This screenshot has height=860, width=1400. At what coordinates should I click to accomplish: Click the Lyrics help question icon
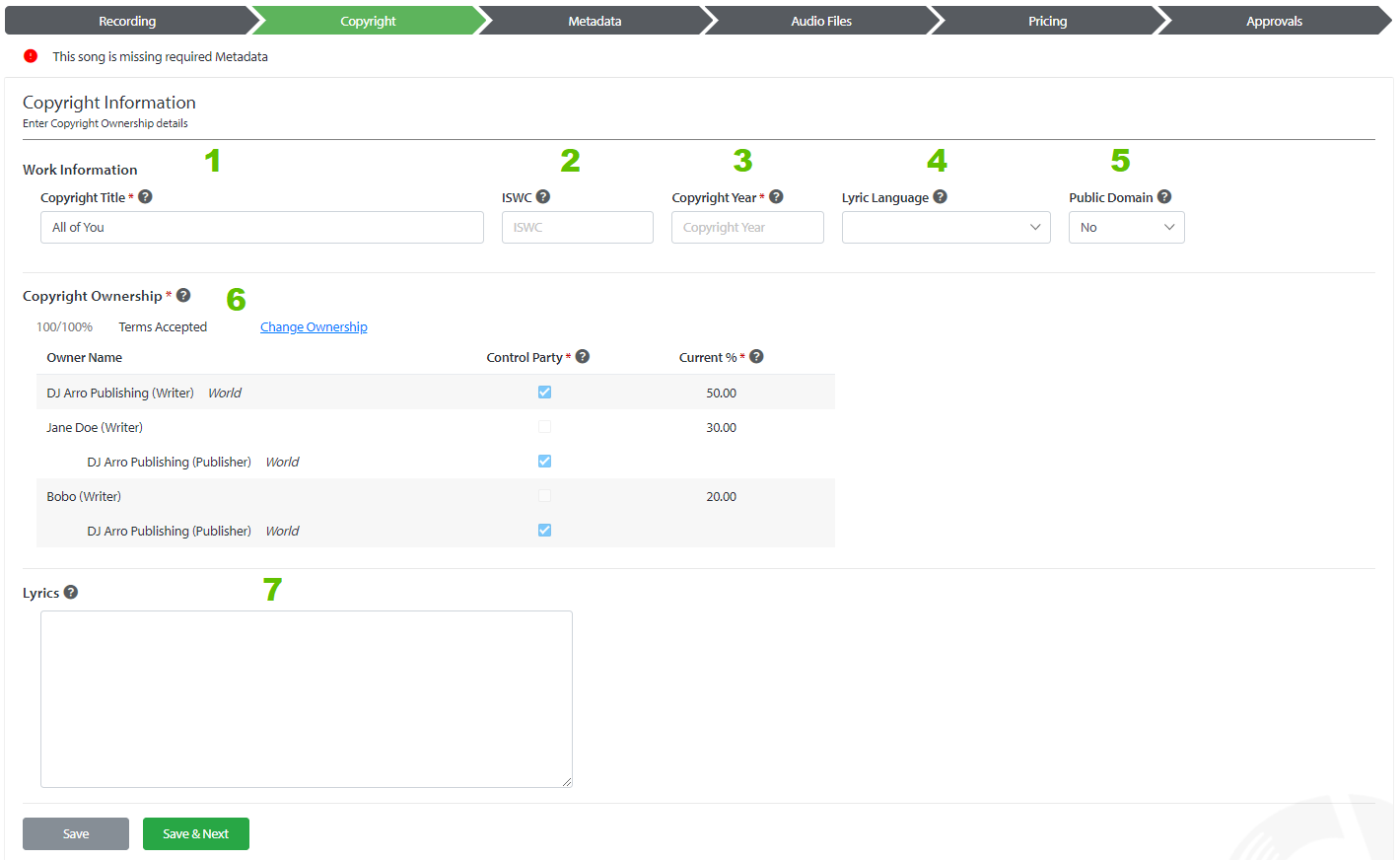tap(71, 592)
